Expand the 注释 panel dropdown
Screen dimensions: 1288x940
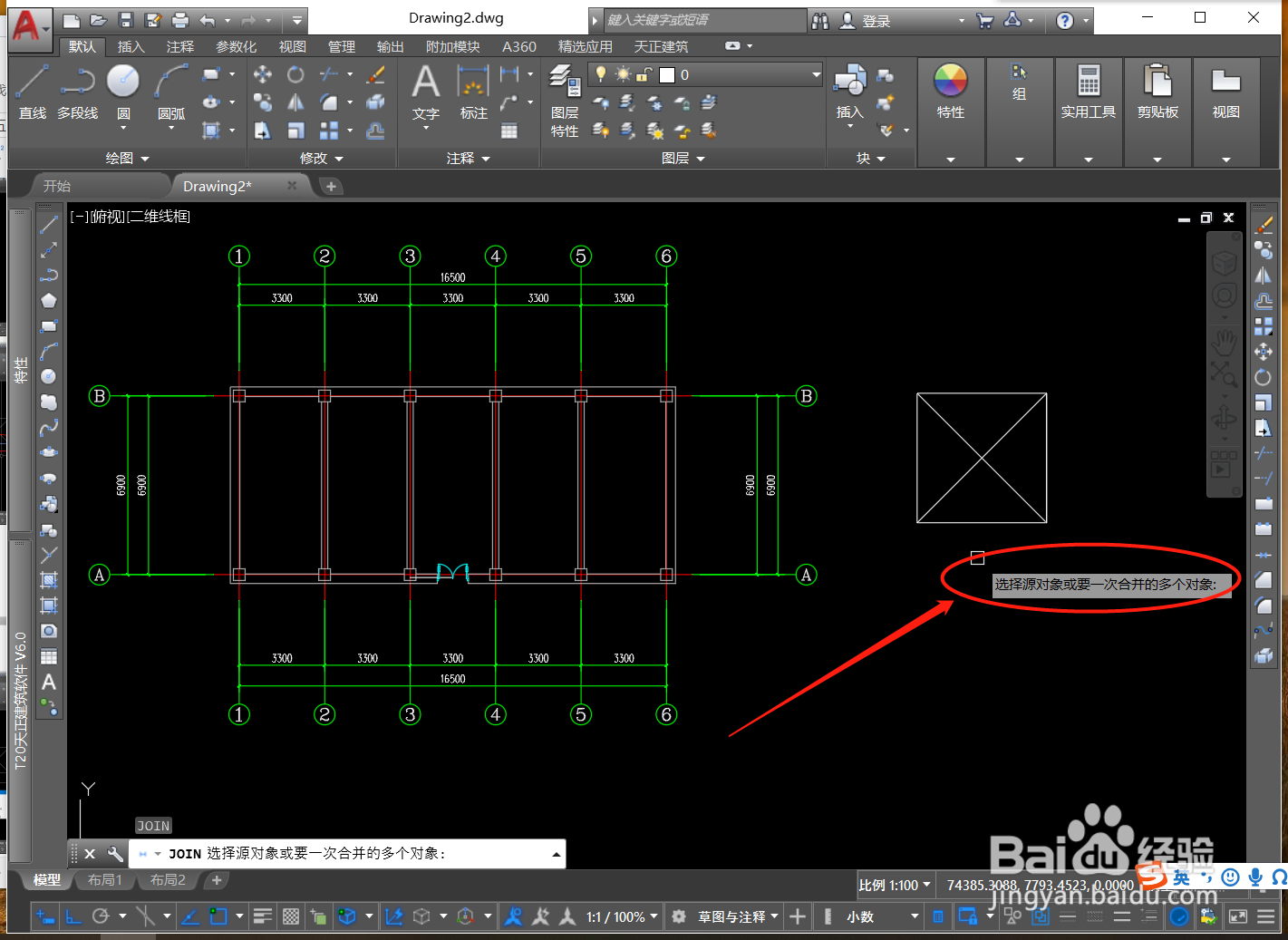469,158
